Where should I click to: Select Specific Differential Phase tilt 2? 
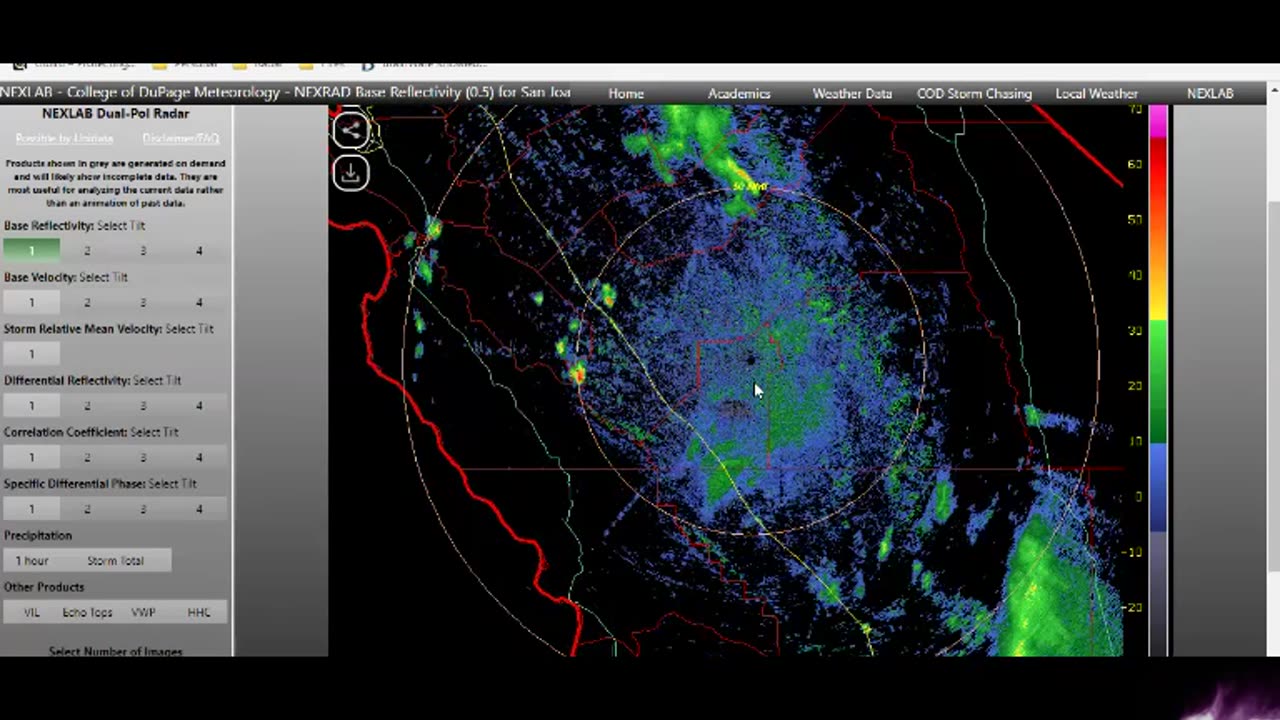[x=87, y=509]
